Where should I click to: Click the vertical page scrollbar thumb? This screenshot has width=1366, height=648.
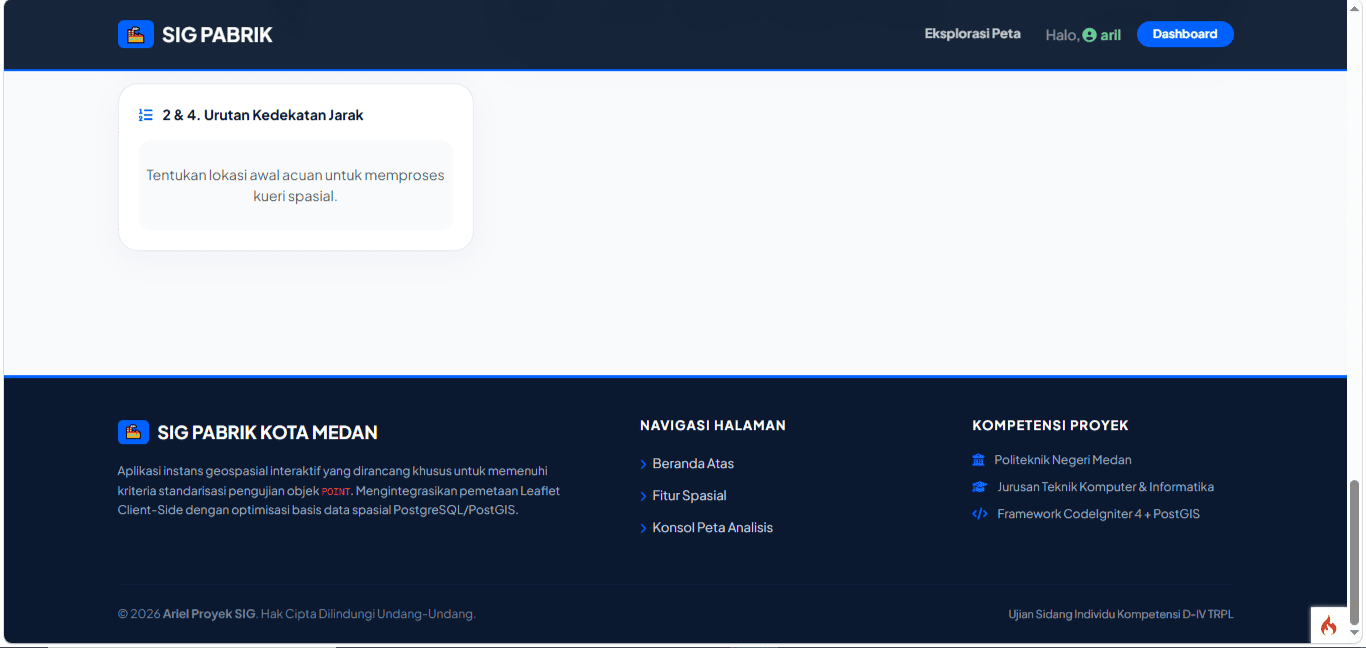click(x=1355, y=550)
